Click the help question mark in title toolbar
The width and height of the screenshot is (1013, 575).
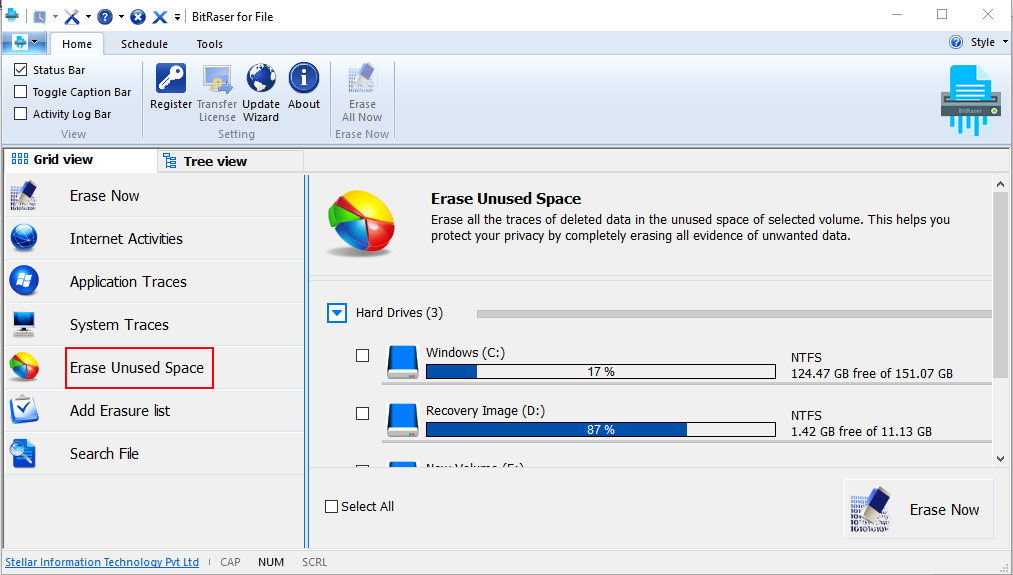pos(105,17)
